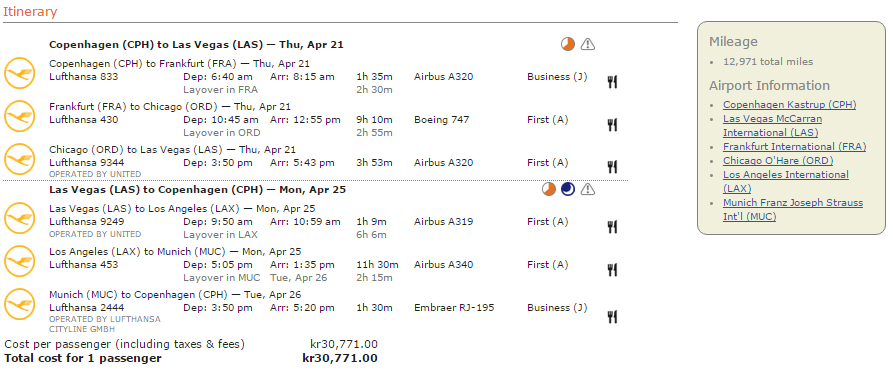Click the orange clock icon for Apr 25 trip
893x378 pixels.
click(549, 189)
